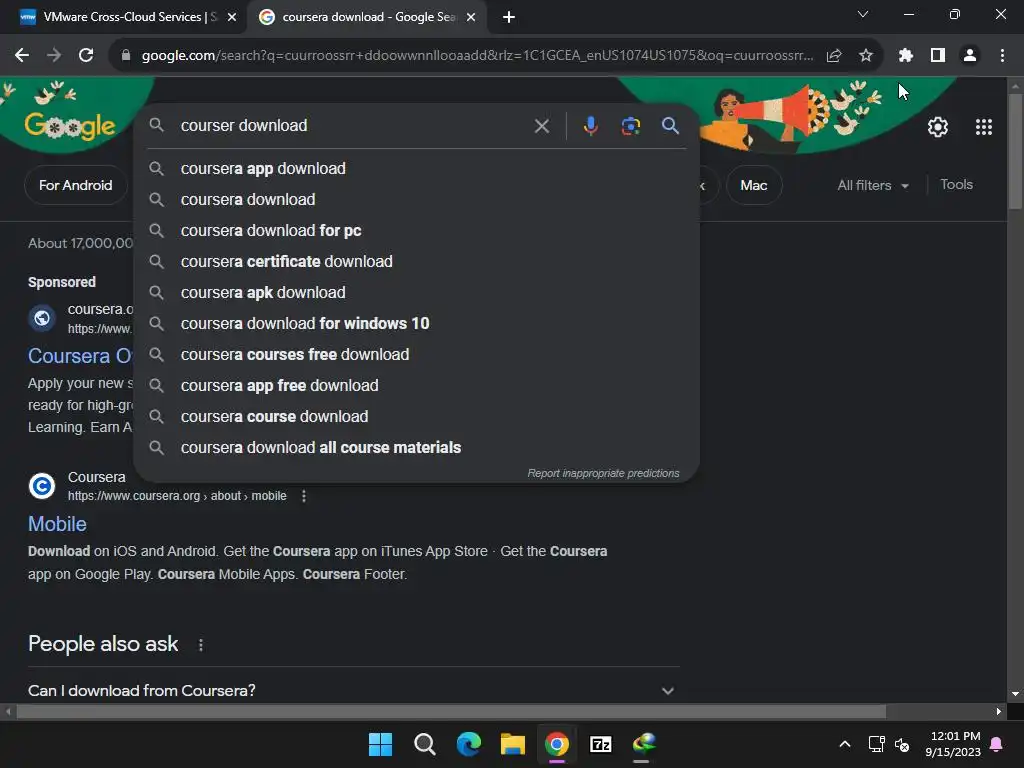Open the tab search chevron in Chrome
This screenshot has height=768, width=1024.
[x=863, y=14]
